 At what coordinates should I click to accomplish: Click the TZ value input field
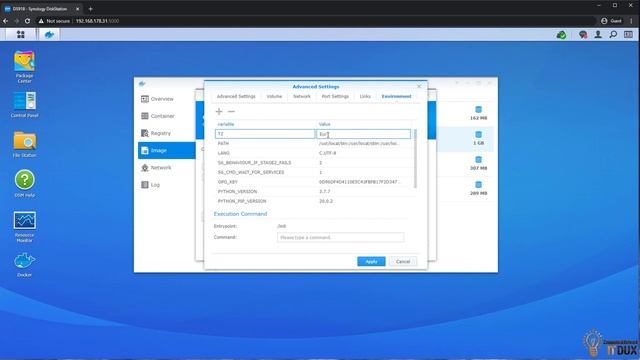click(363, 134)
